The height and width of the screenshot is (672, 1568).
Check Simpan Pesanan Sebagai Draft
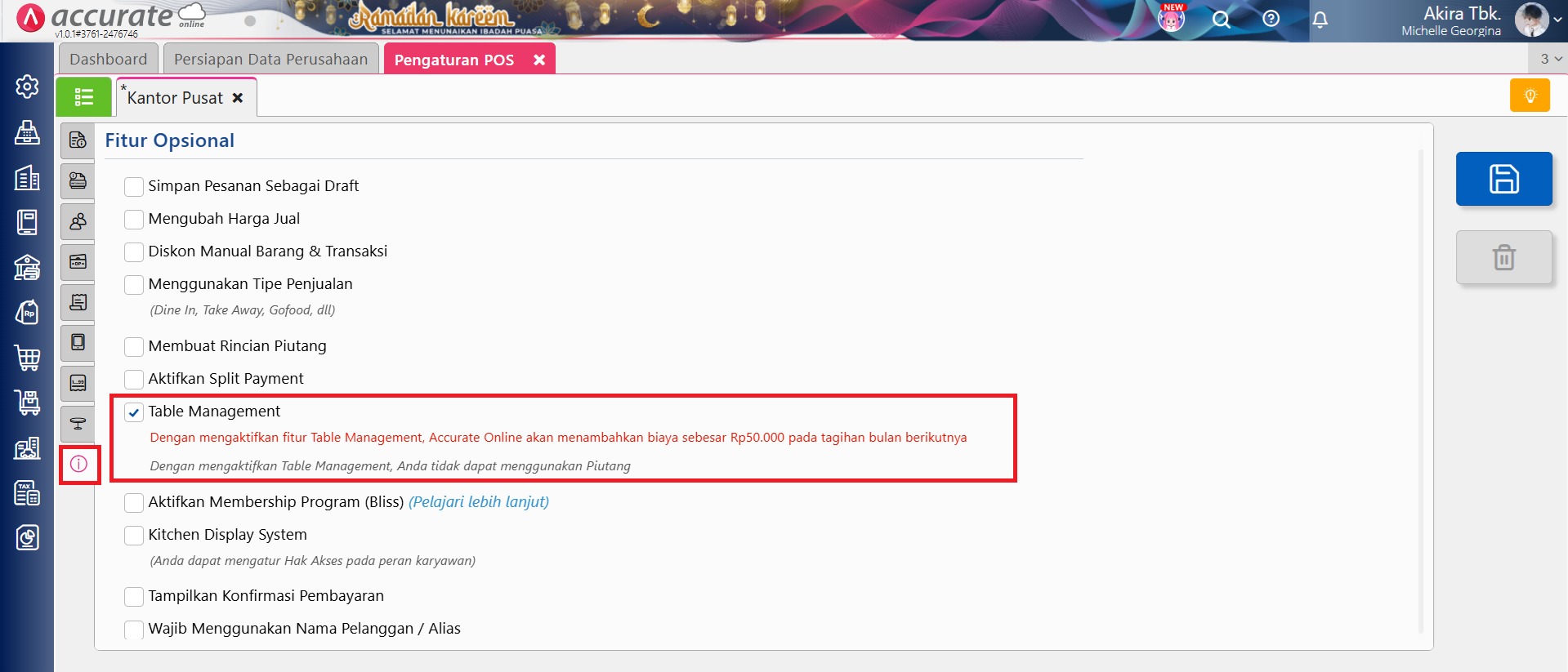pyautogui.click(x=134, y=187)
